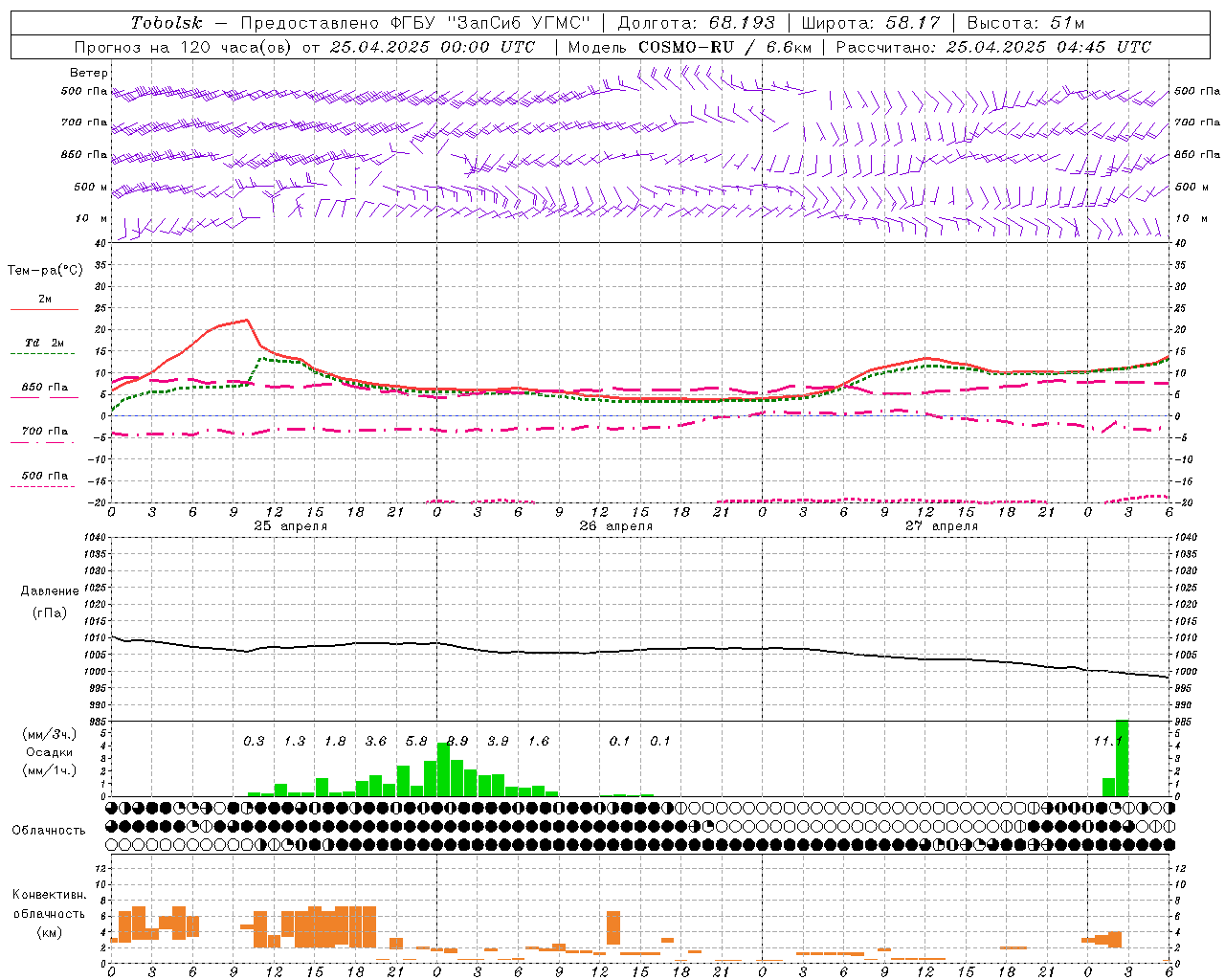Select the text Предоставлено ФГБУ "ЗапСиб УГМС"
Screen dimensions: 1225x980
[x=415, y=23]
